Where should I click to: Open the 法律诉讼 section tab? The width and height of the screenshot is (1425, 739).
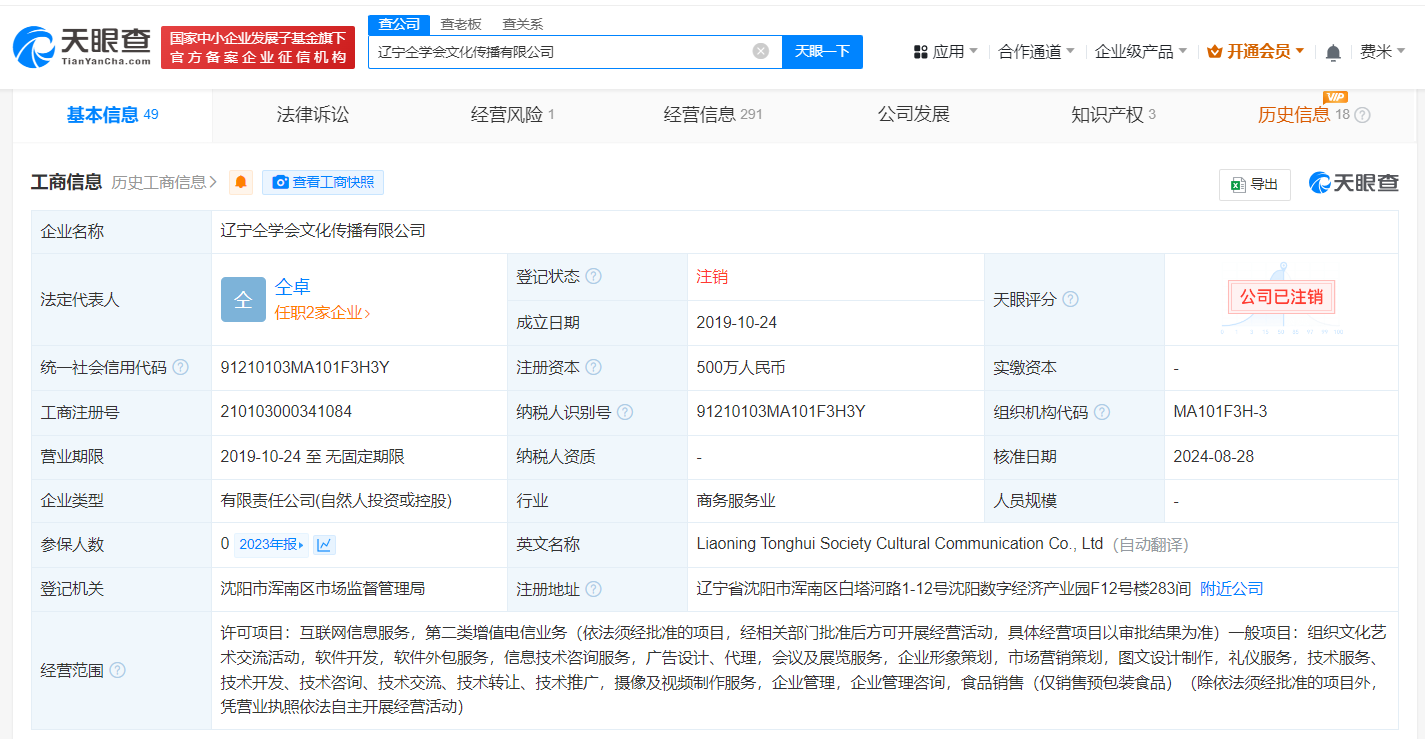314,115
